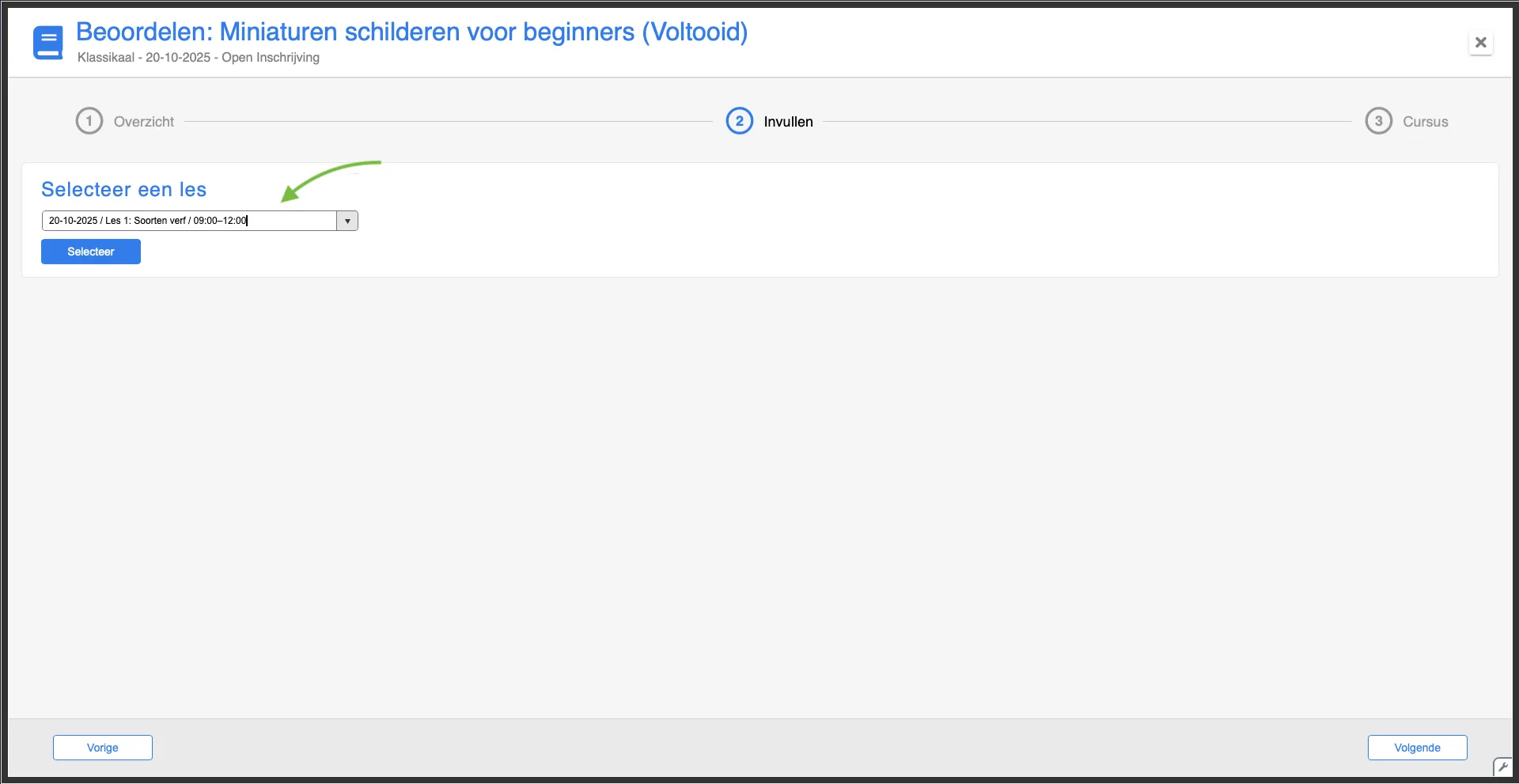Image resolution: width=1519 pixels, height=784 pixels.
Task: Click the progress line between Invullen and Cursus
Action: click(x=1088, y=122)
